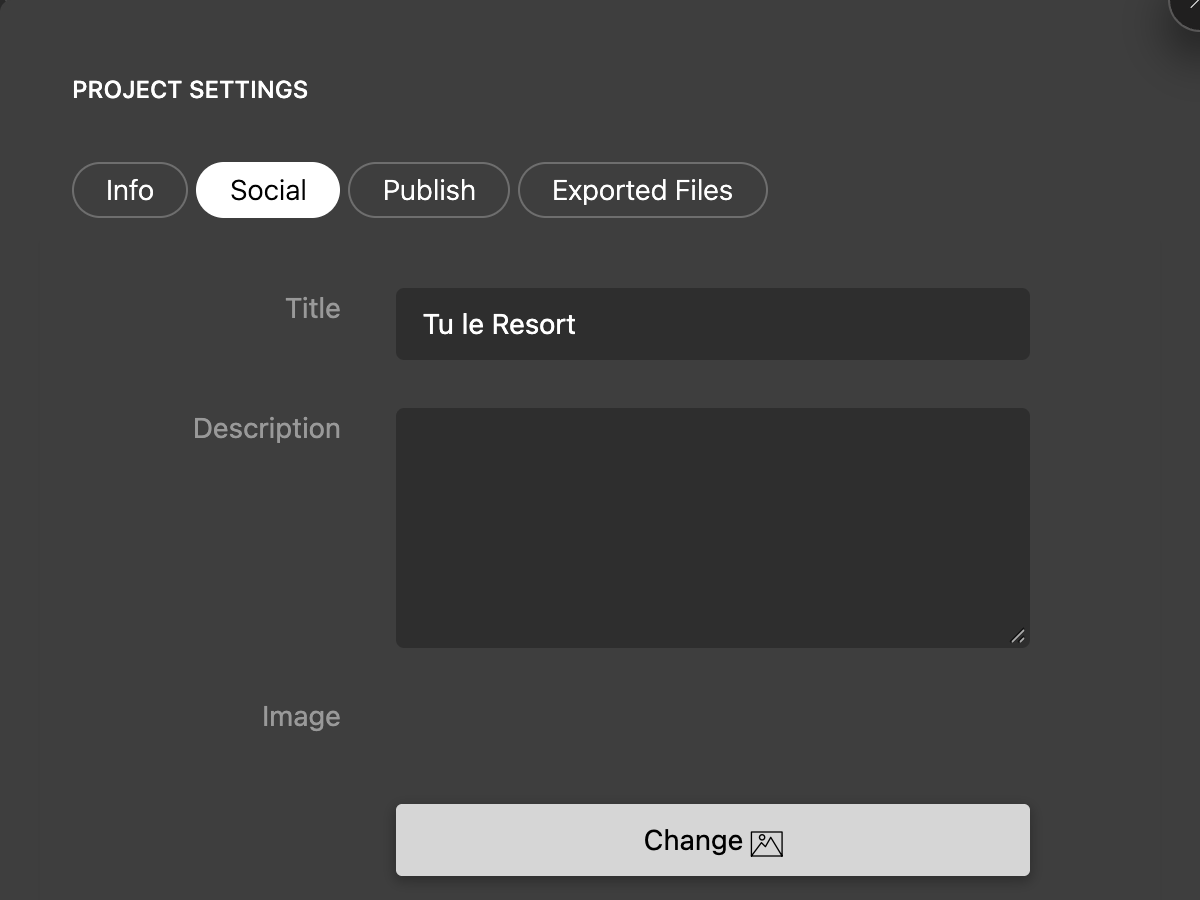Click the Title field containing Tu le Resort
Viewport: 1200px width, 900px height.
coord(713,324)
